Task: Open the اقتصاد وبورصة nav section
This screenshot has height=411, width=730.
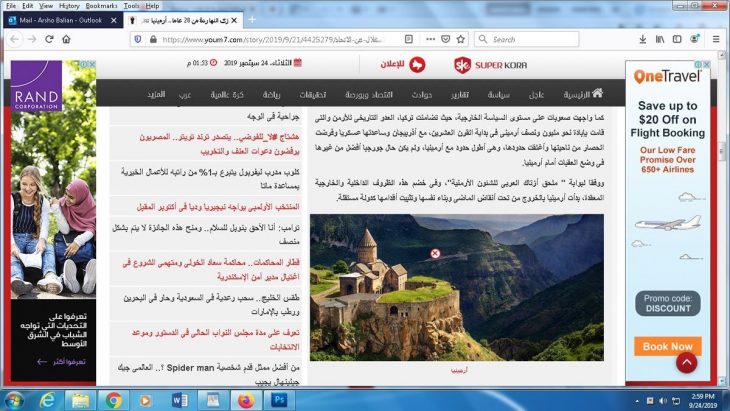Action: pyautogui.click(x=369, y=94)
